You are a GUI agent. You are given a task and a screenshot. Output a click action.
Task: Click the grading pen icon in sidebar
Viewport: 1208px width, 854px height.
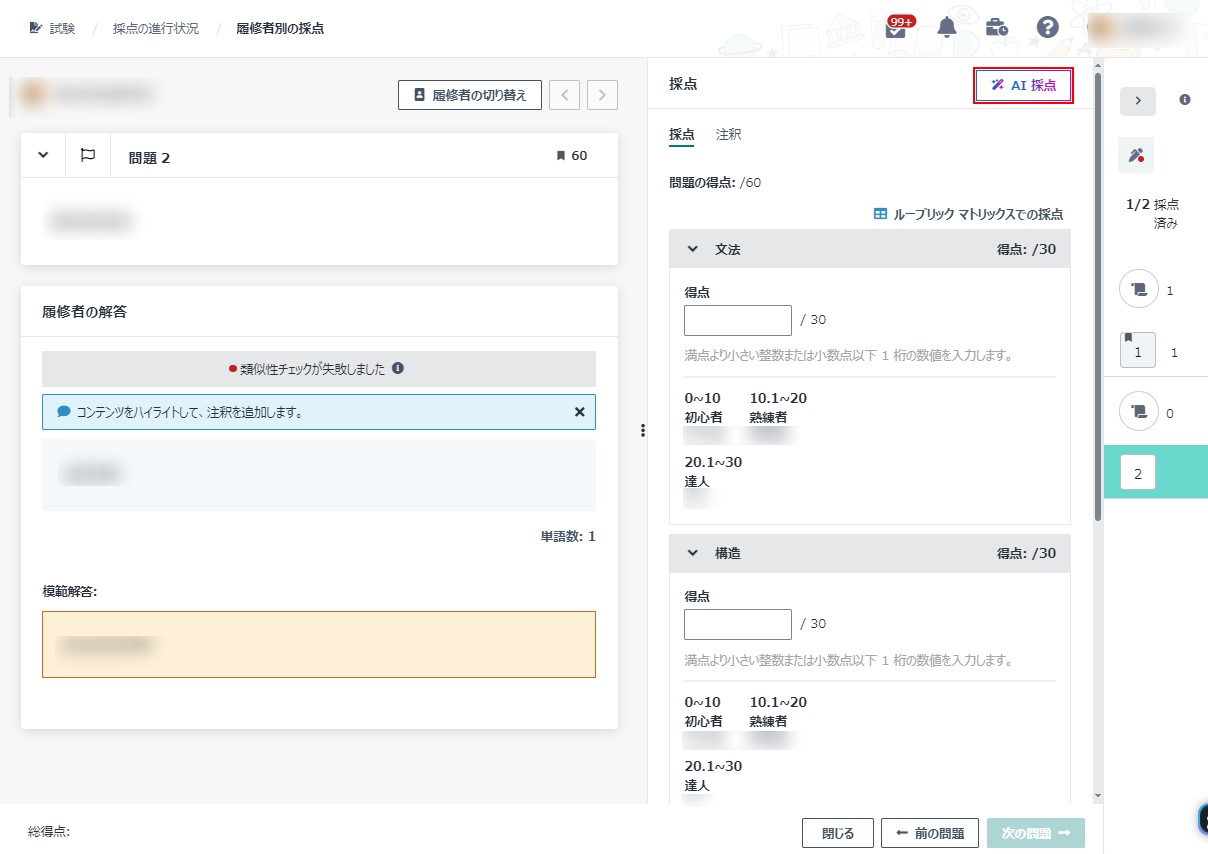coord(1136,155)
